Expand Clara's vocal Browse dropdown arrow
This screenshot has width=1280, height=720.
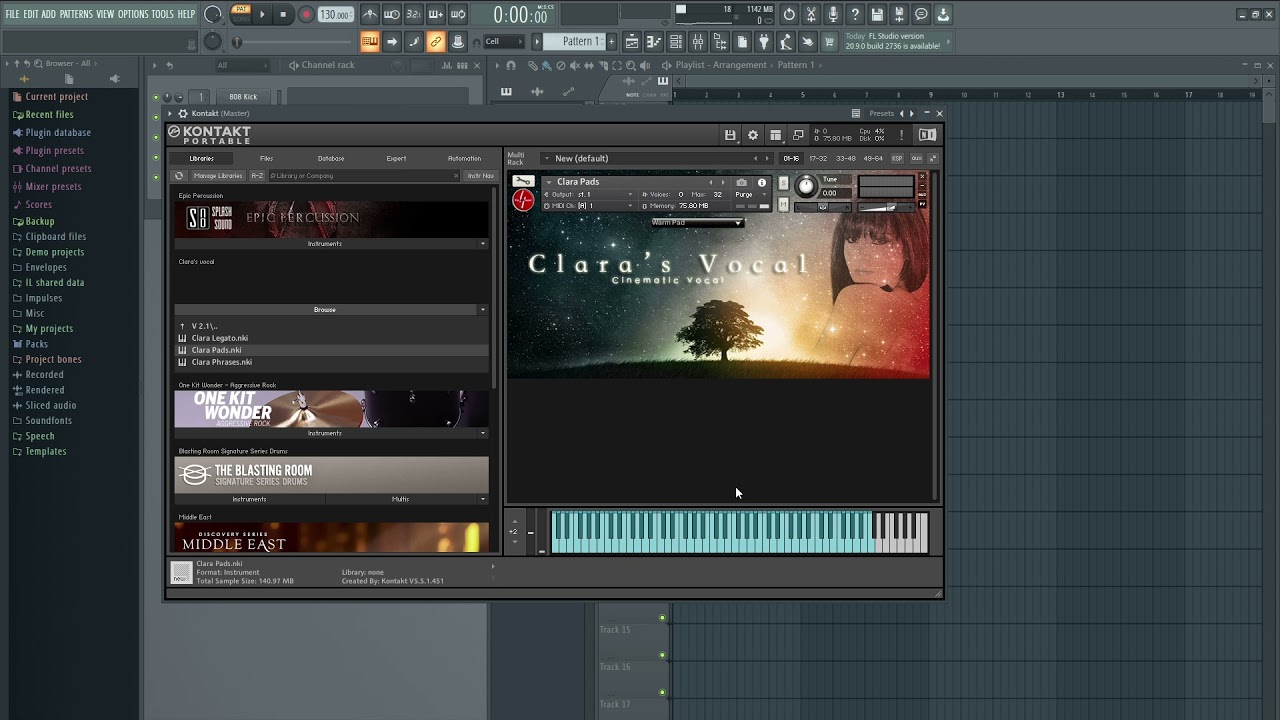click(483, 310)
